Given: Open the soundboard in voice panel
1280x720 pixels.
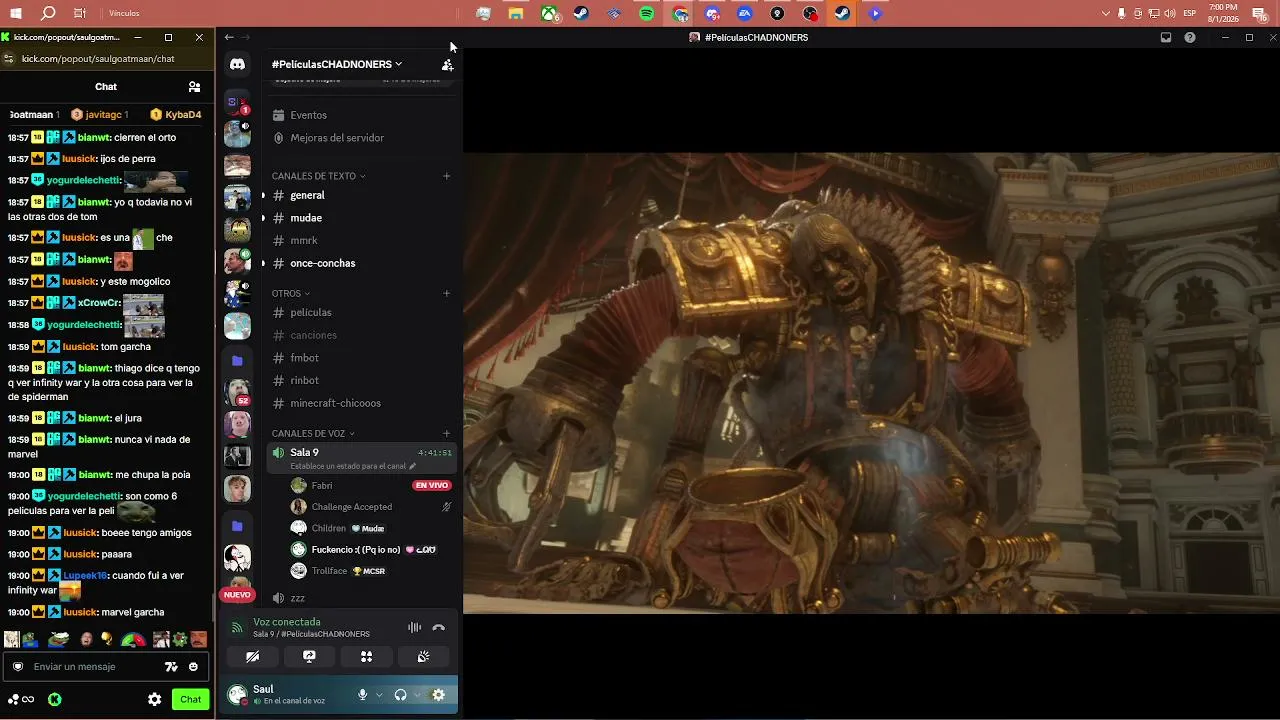Looking at the screenshot, I should [423, 657].
